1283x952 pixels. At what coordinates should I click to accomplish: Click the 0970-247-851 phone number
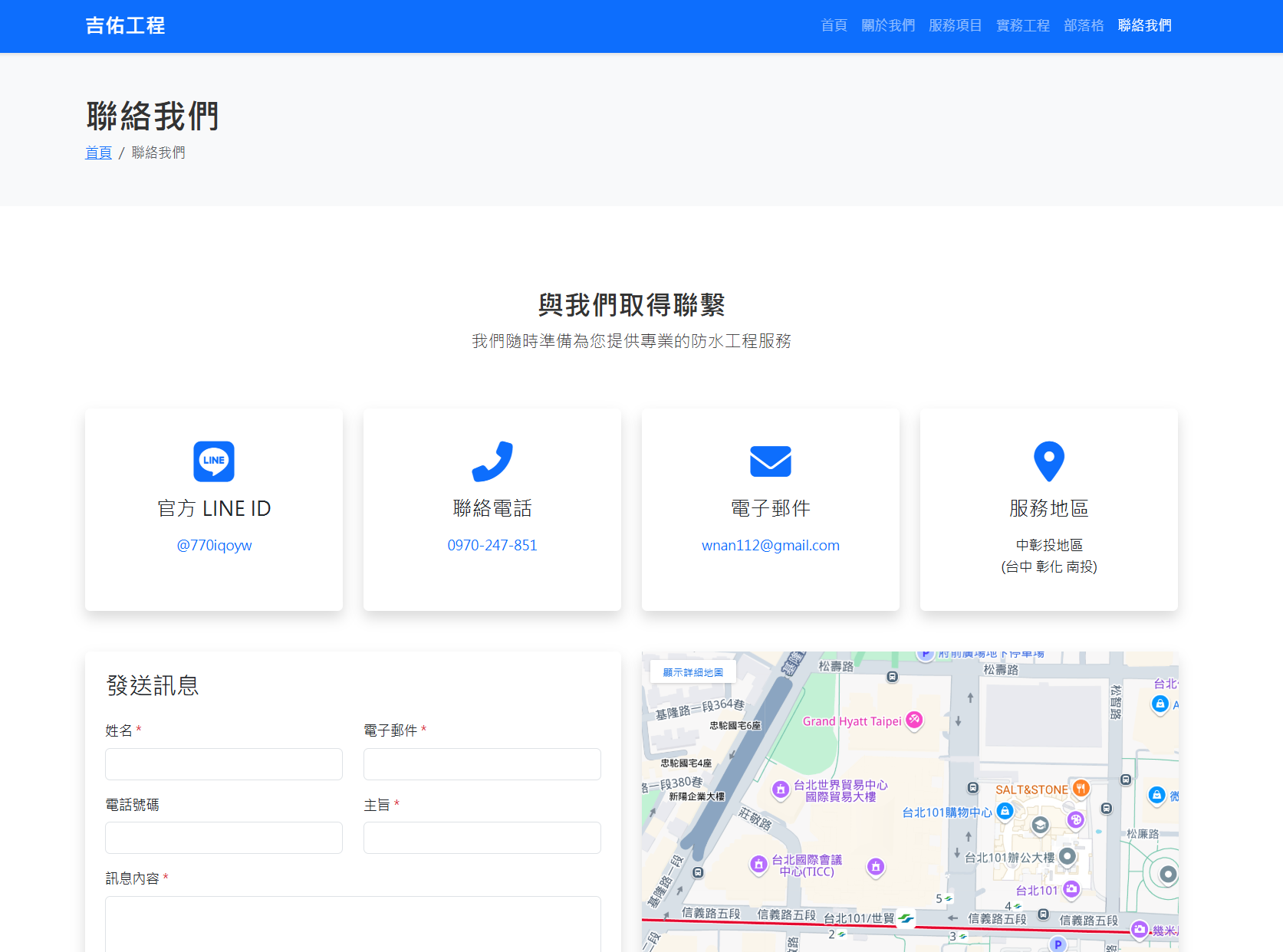[492, 545]
